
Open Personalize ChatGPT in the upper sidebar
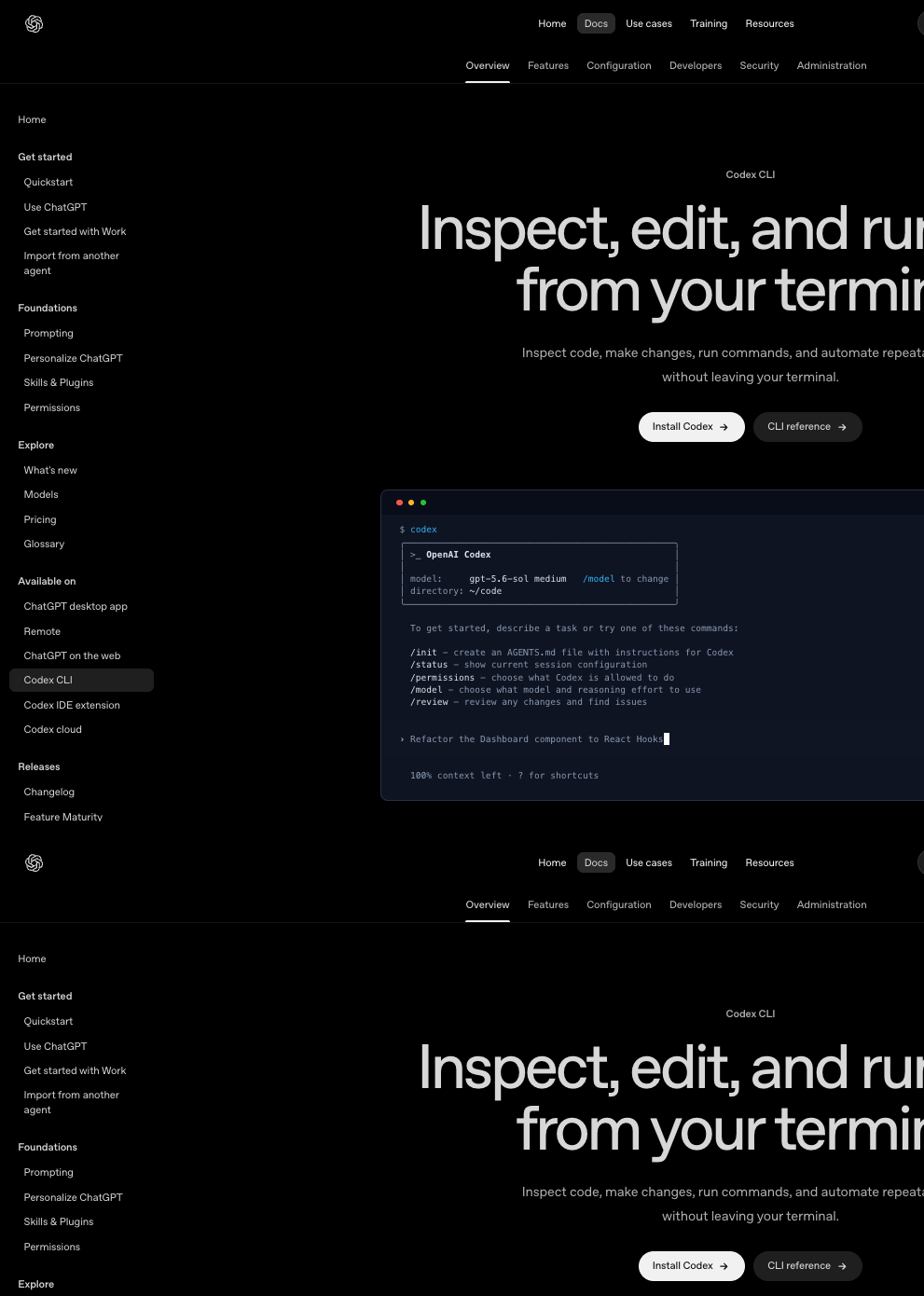(73, 358)
